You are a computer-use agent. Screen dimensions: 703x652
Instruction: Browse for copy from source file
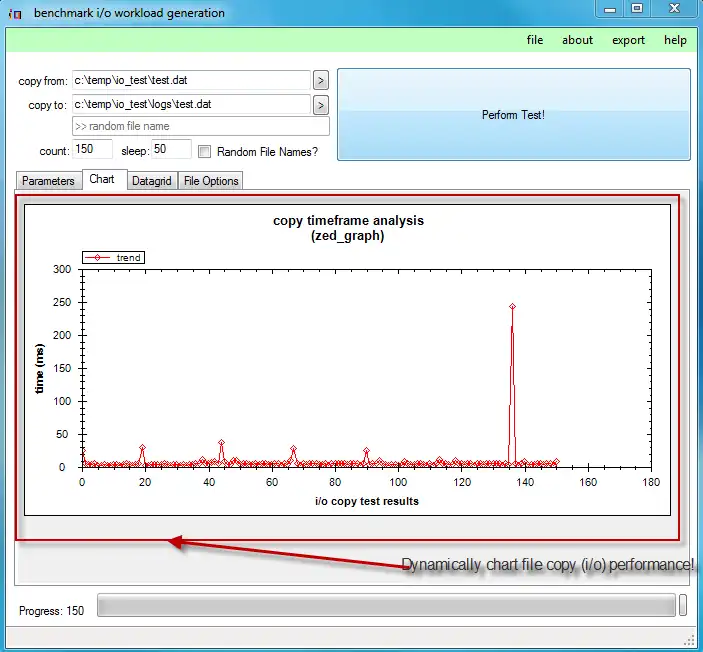pos(321,81)
